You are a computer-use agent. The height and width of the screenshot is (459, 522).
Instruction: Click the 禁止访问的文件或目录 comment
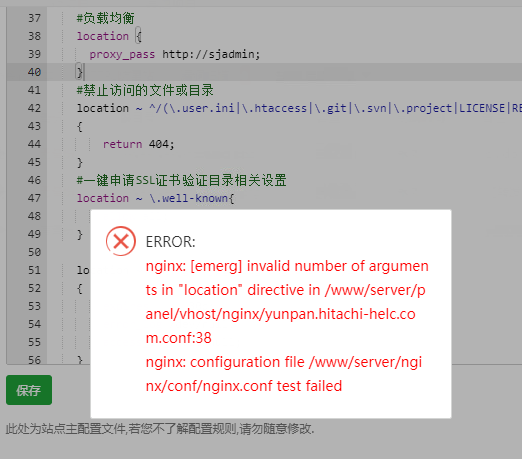point(145,90)
